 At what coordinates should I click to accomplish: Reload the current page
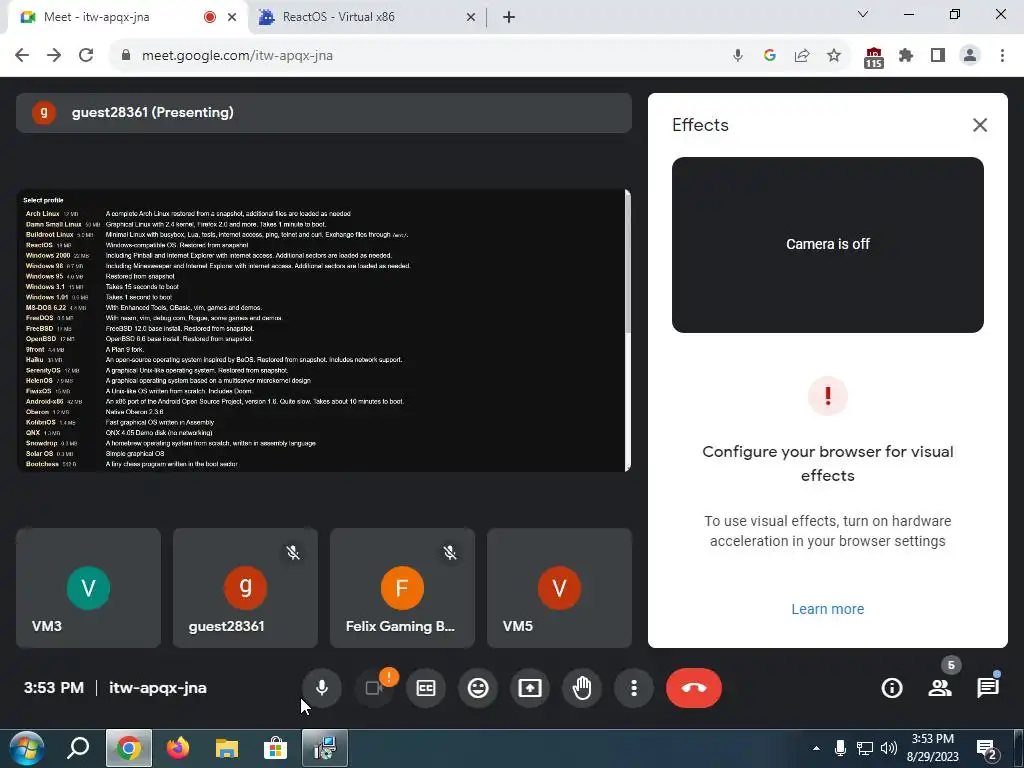86,56
